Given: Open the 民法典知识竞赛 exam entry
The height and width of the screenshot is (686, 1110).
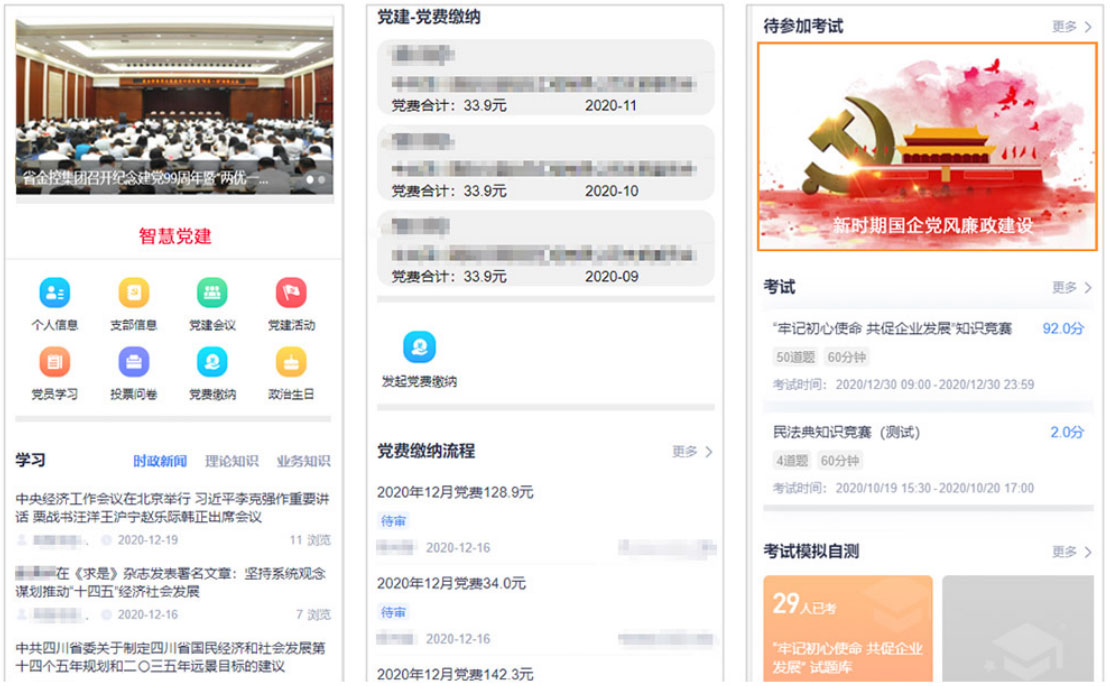Looking at the screenshot, I should 928,459.
